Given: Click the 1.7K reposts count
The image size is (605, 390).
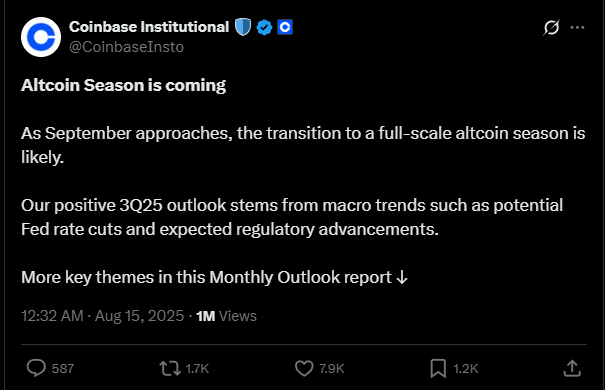Looking at the screenshot, I should 197,369.
